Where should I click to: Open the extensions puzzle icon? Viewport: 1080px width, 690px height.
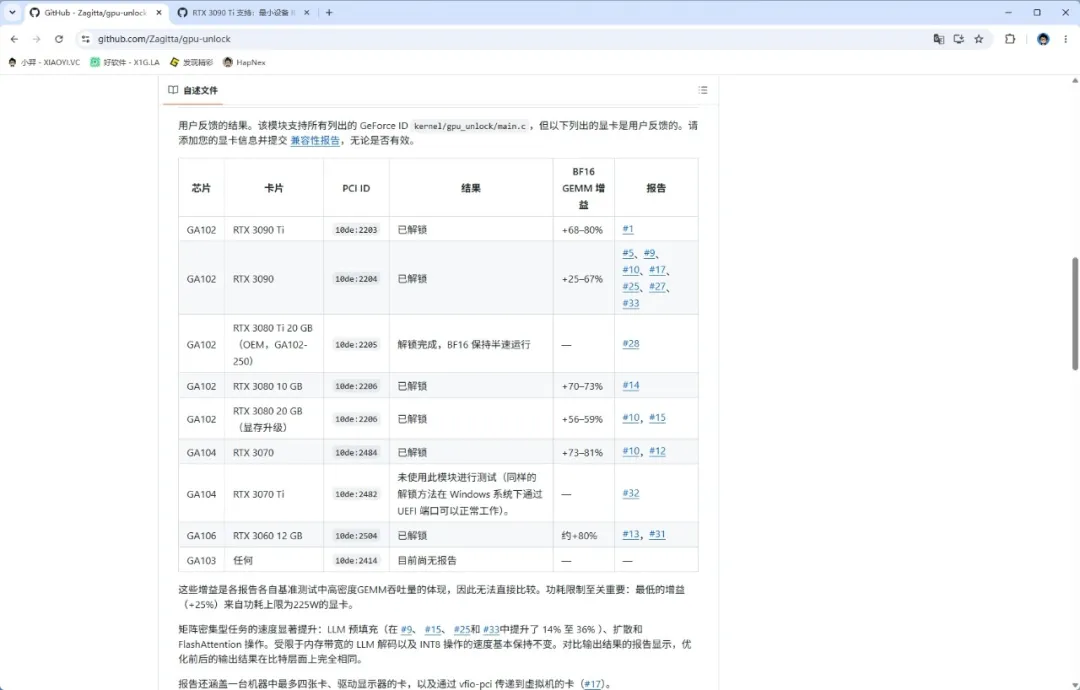1010,39
